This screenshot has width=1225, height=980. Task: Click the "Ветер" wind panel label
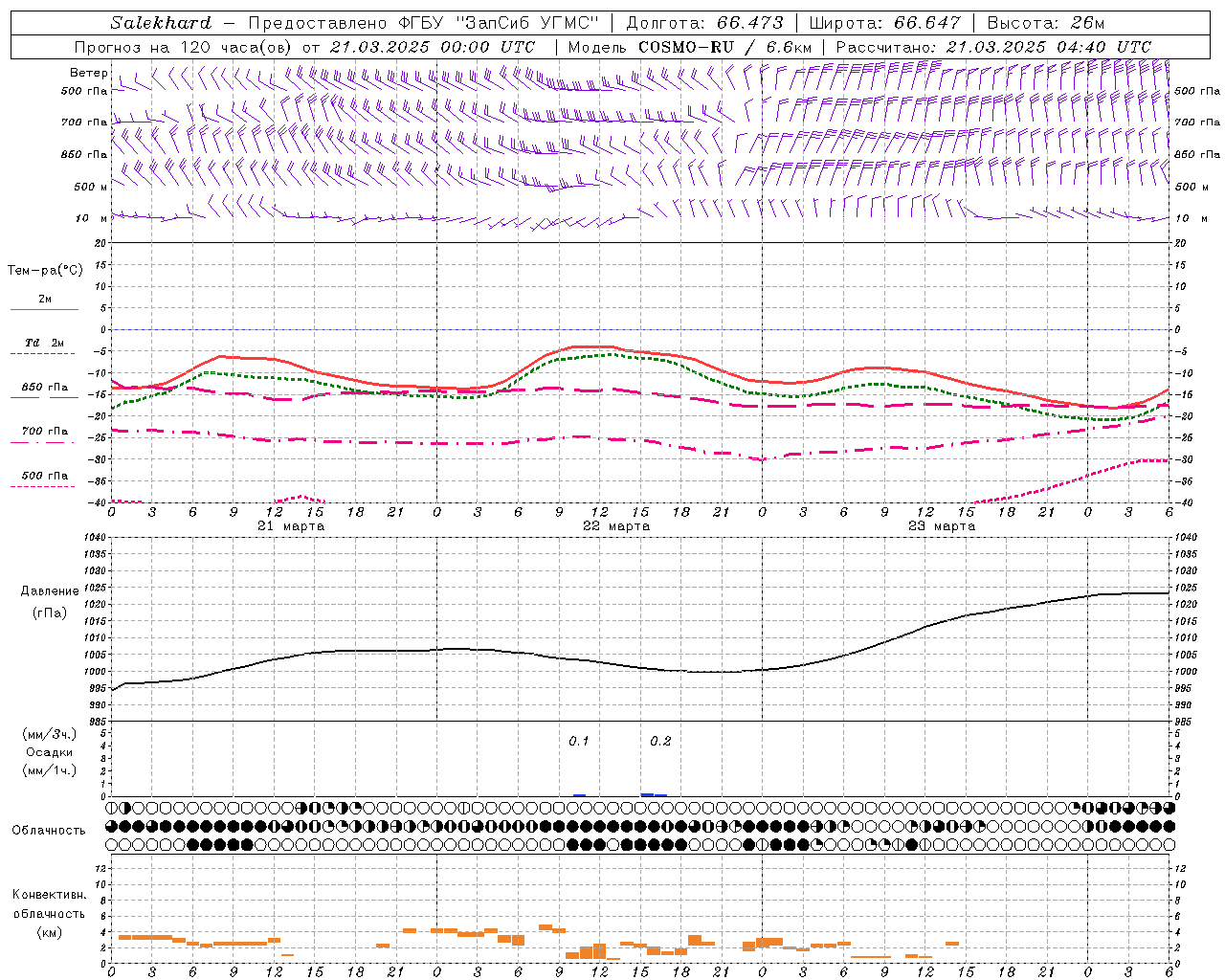[88, 73]
